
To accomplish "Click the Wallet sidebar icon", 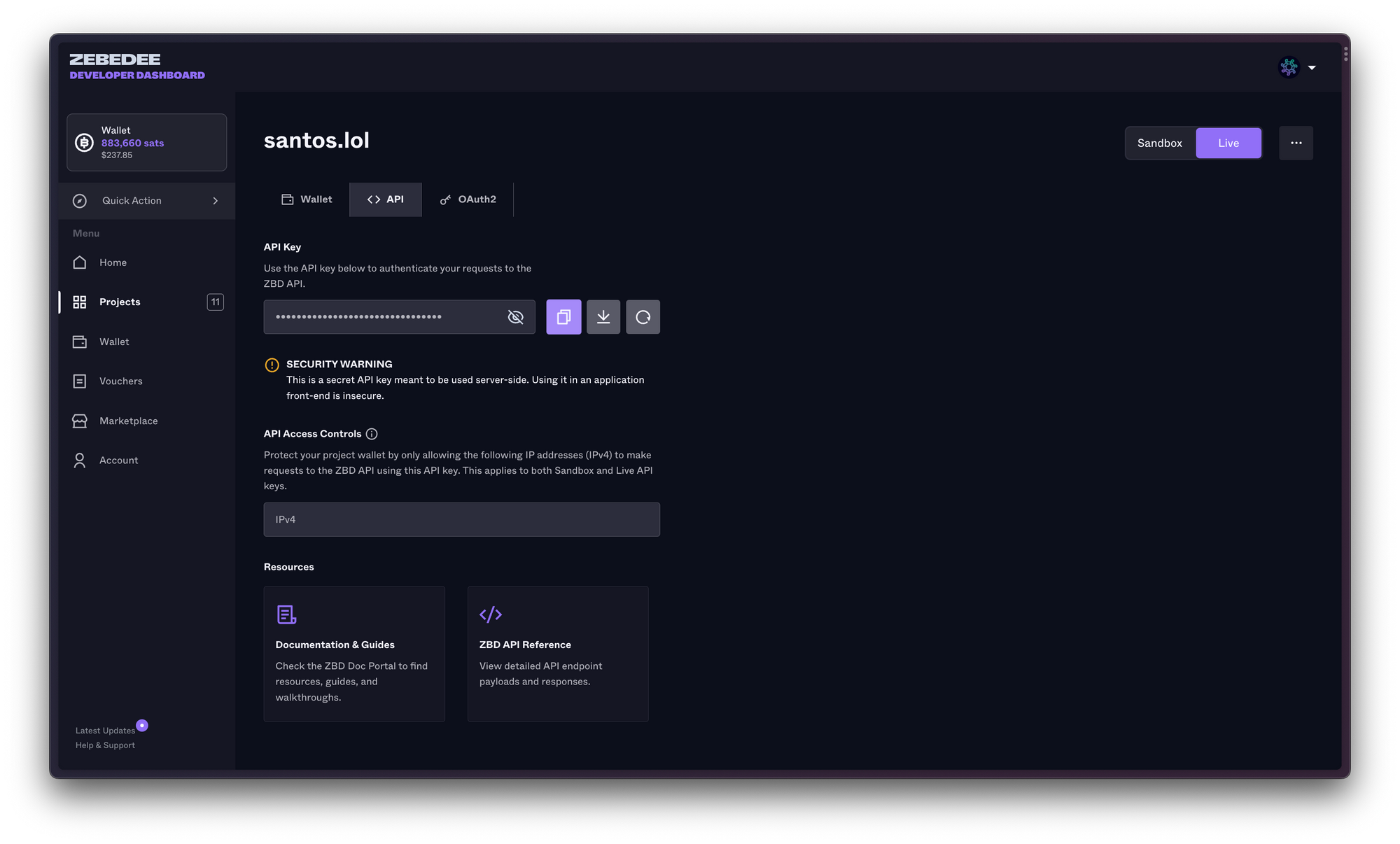I will [x=79, y=341].
